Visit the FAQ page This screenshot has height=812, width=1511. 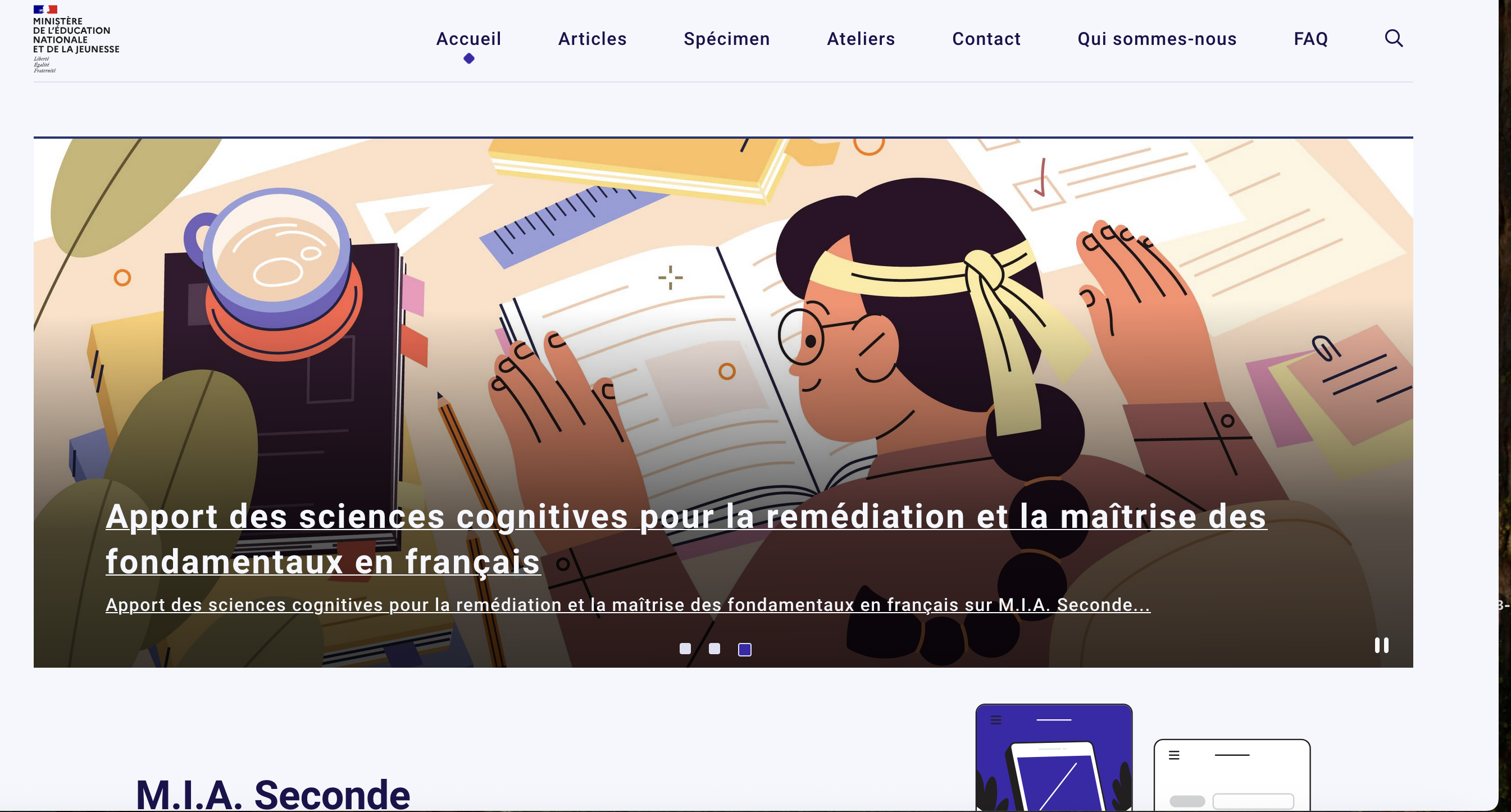point(1311,39)
